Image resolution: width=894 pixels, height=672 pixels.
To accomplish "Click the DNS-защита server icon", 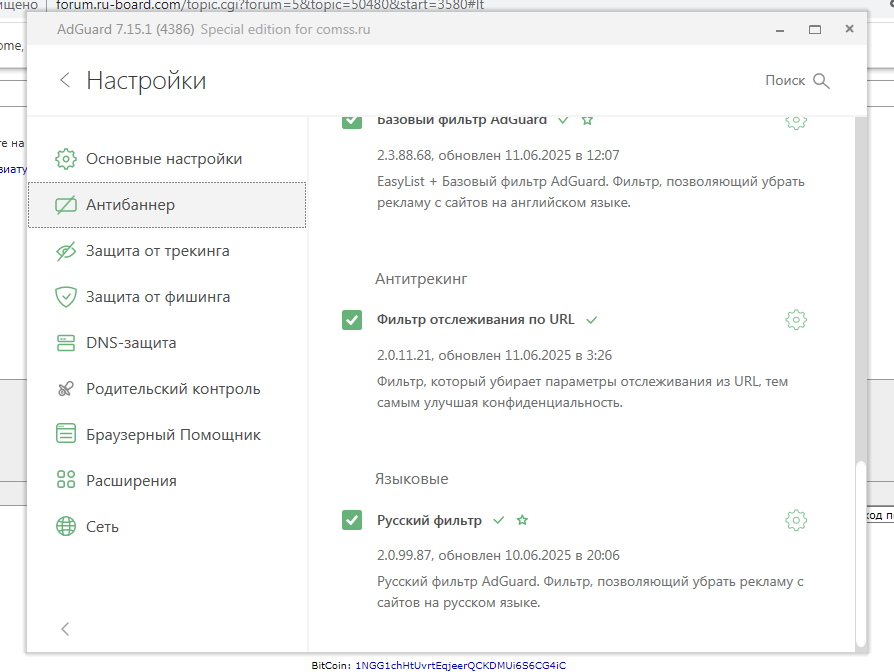I will pyautogui.click(x=66, y=343).
